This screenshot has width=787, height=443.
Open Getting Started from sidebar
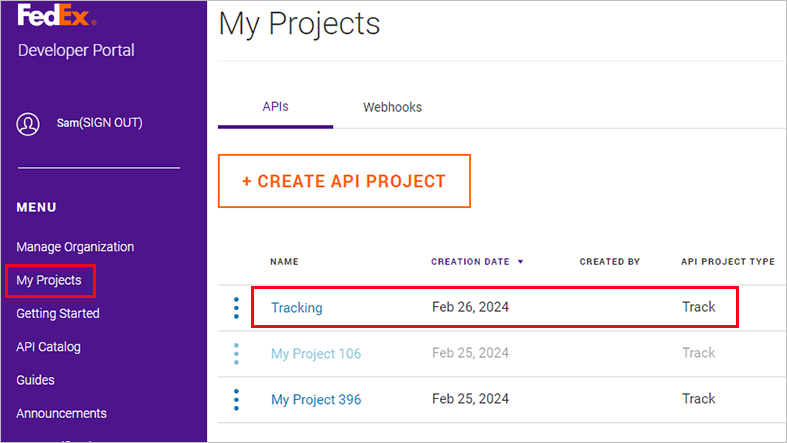[x=58, y=314]
